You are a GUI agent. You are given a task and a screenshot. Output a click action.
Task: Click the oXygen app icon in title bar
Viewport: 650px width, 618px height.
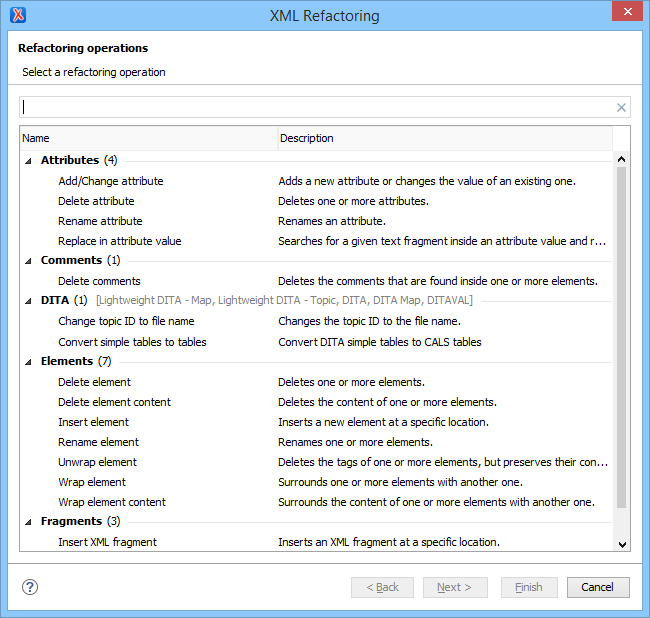[x=17, y=14]
